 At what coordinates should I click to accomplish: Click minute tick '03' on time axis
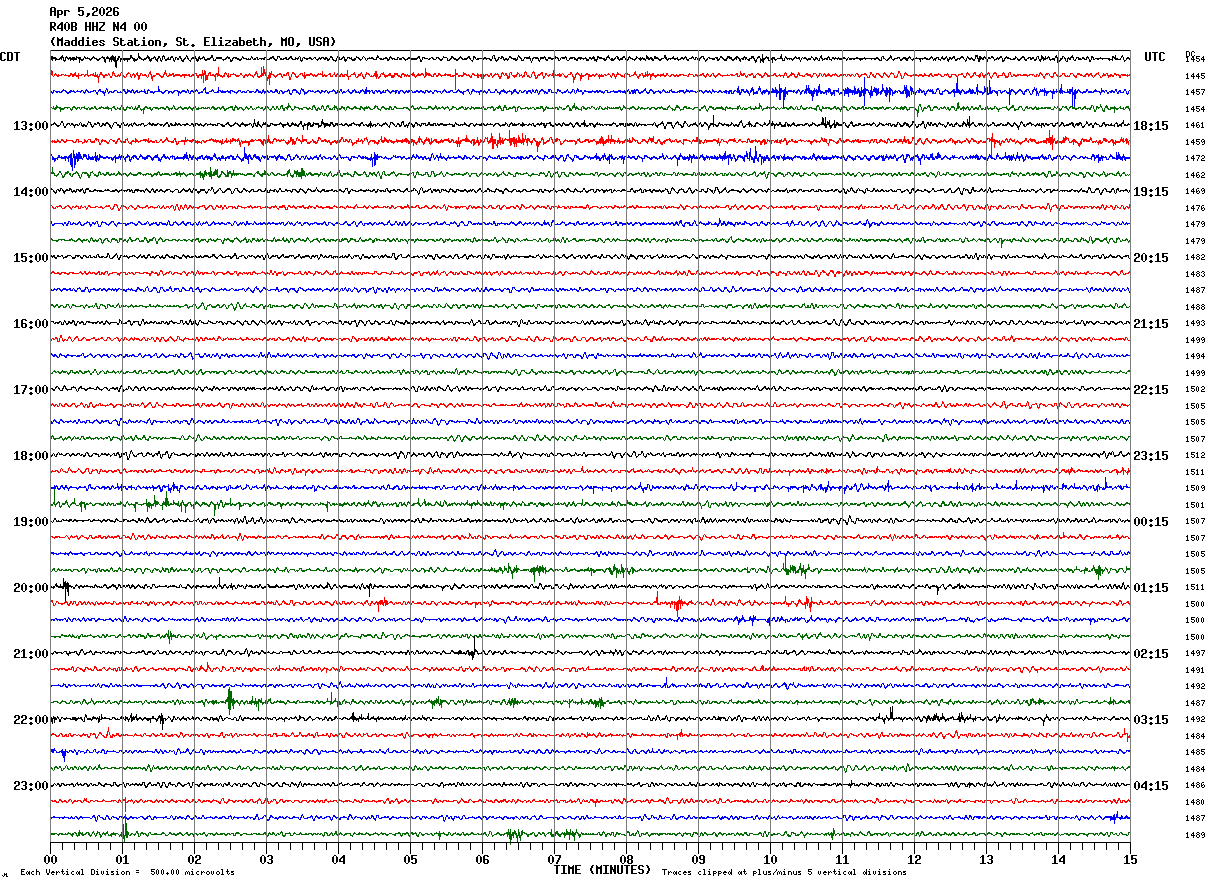pyautogui.click(x=266, y=859)
